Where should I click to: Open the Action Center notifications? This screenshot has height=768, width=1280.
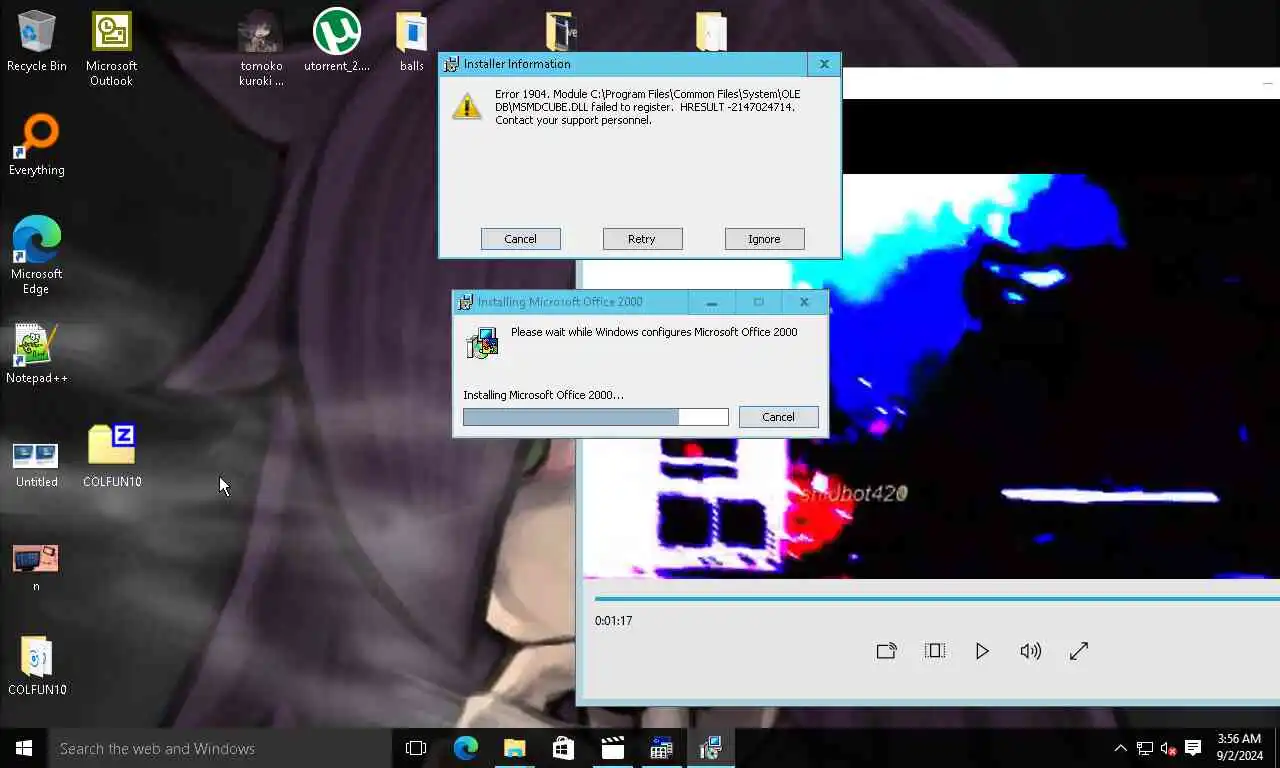tap(1193, 748)
